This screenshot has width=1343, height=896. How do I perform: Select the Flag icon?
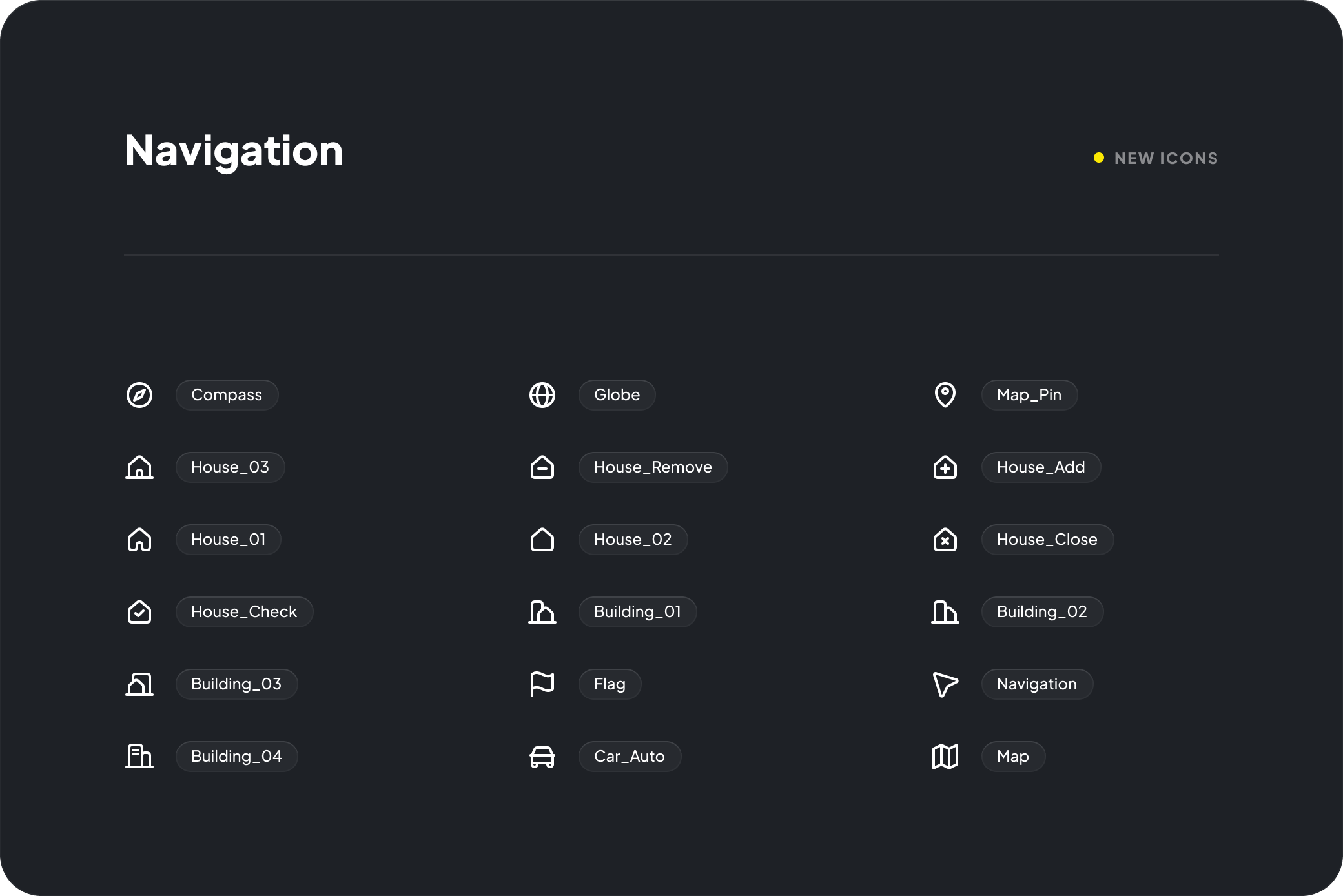click(x=542, y=684)
